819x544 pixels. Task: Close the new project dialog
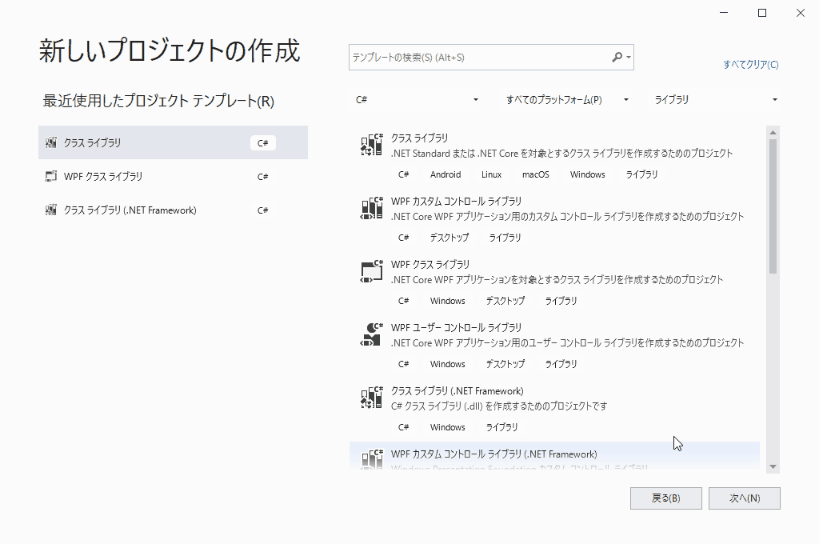coord(800,13)
